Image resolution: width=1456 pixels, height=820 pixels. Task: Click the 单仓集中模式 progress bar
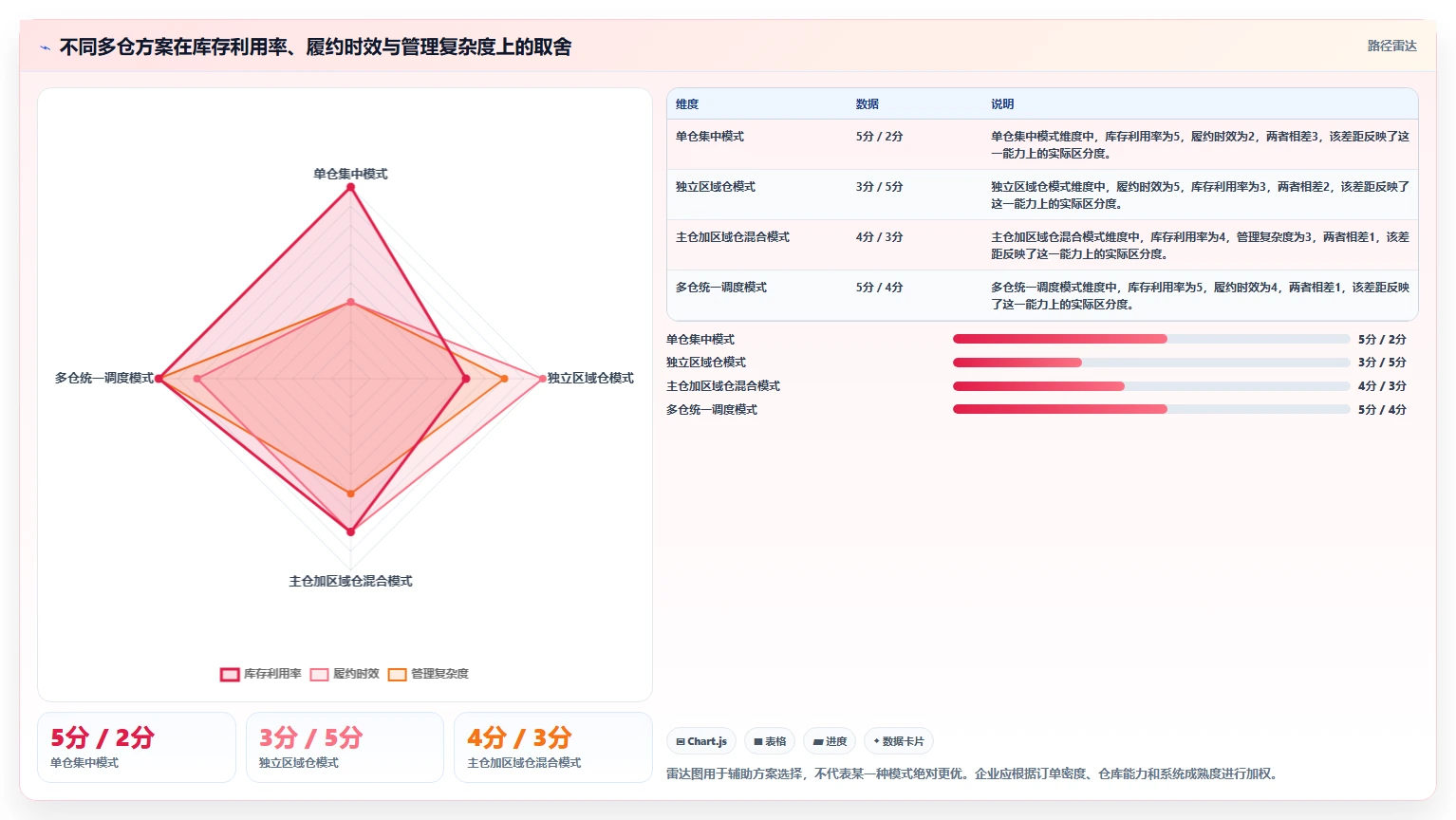[1151, 339]
